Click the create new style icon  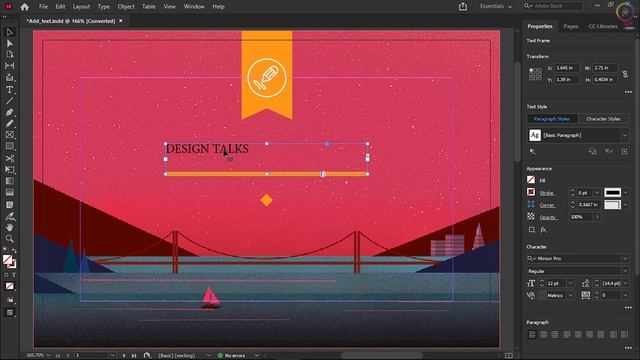pyautogui.click(x=624, y=151)
